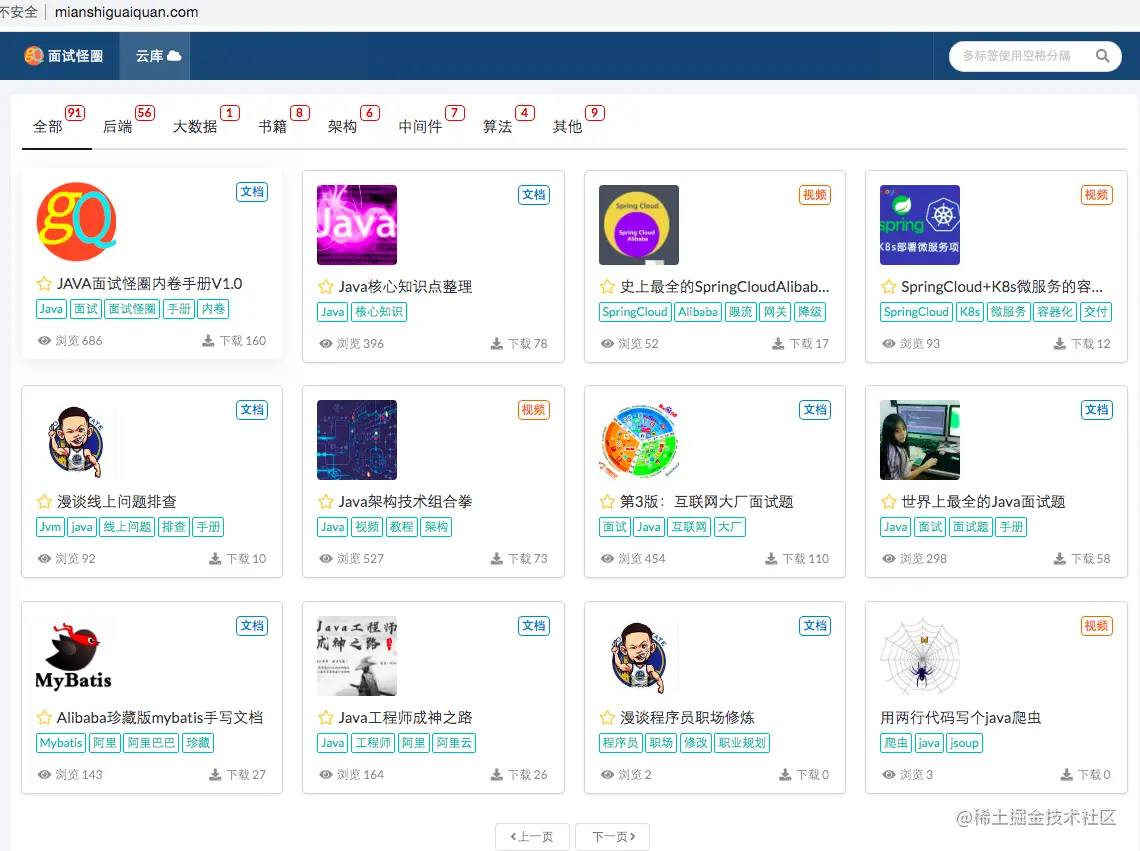Click the search magnifier icon
Screen dimensions: 1140x851
point(1102,56)
